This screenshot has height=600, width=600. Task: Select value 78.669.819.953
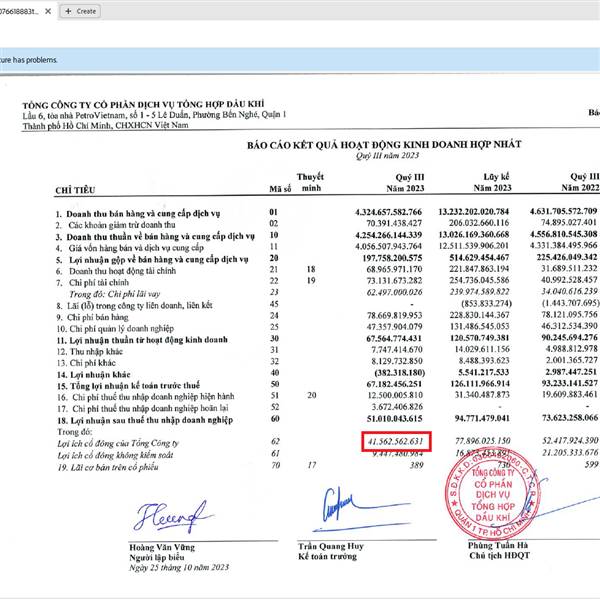[394, 315]
